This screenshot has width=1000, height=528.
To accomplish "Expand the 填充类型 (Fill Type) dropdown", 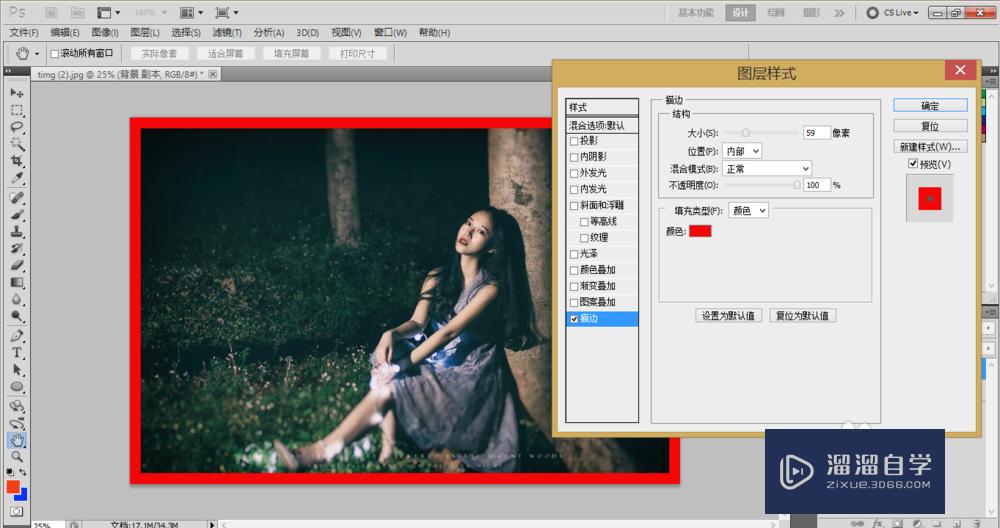I will tap(748, 211).
